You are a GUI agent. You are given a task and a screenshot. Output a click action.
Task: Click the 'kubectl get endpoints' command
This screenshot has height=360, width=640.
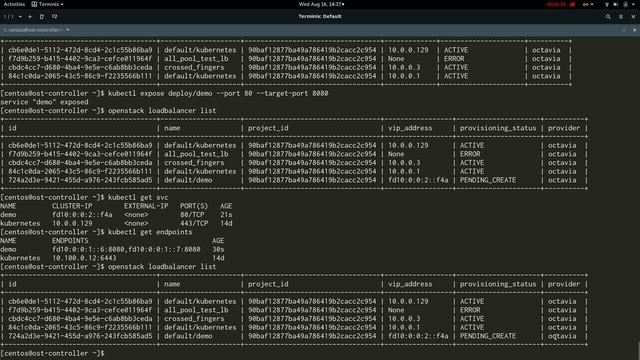(x=150, y=232)
